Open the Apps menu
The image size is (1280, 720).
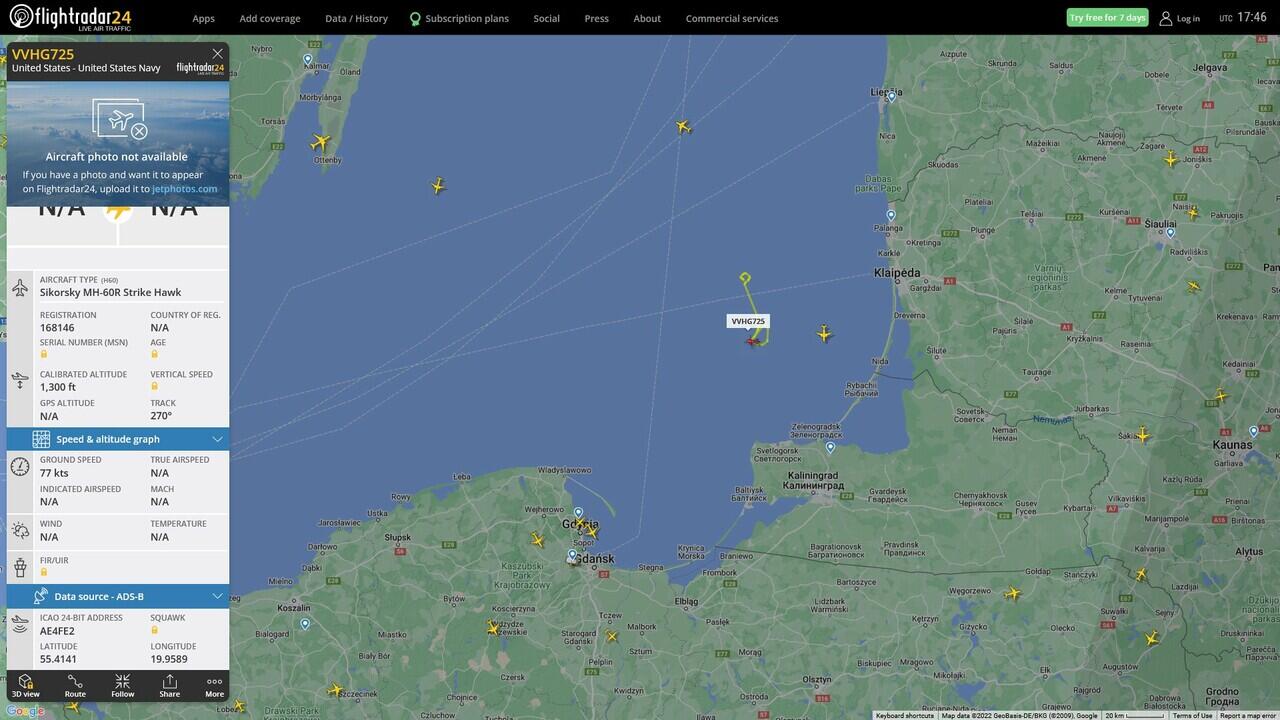pyautogui.click(x=203, y=18)
